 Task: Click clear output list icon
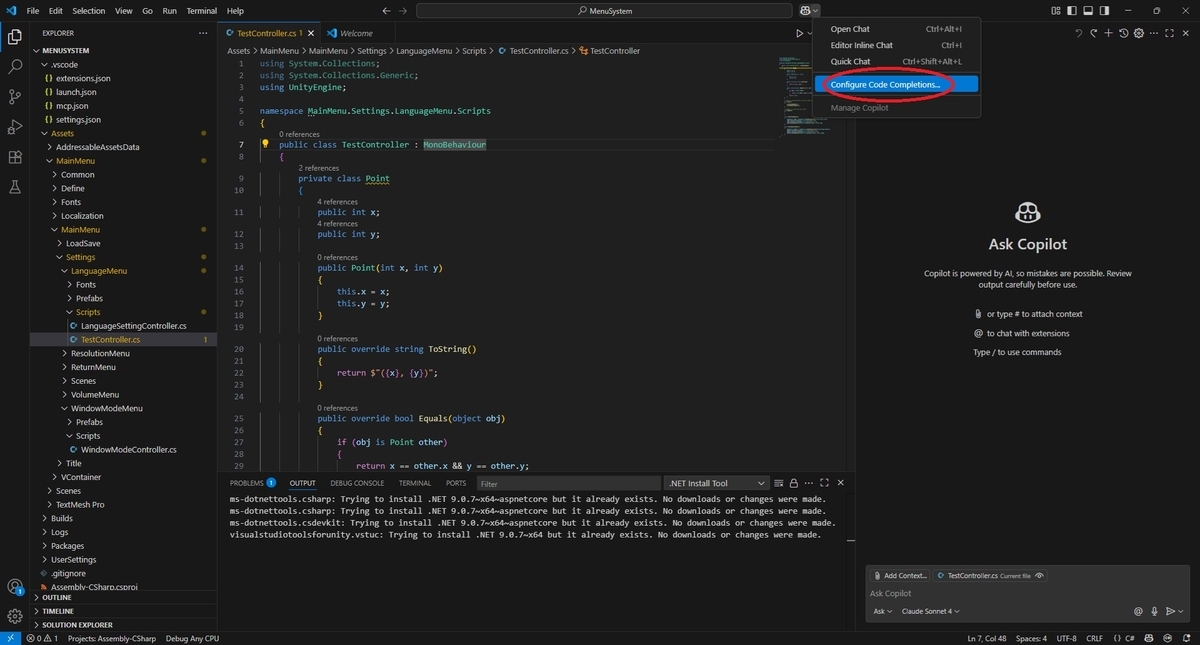click(778, 483)
